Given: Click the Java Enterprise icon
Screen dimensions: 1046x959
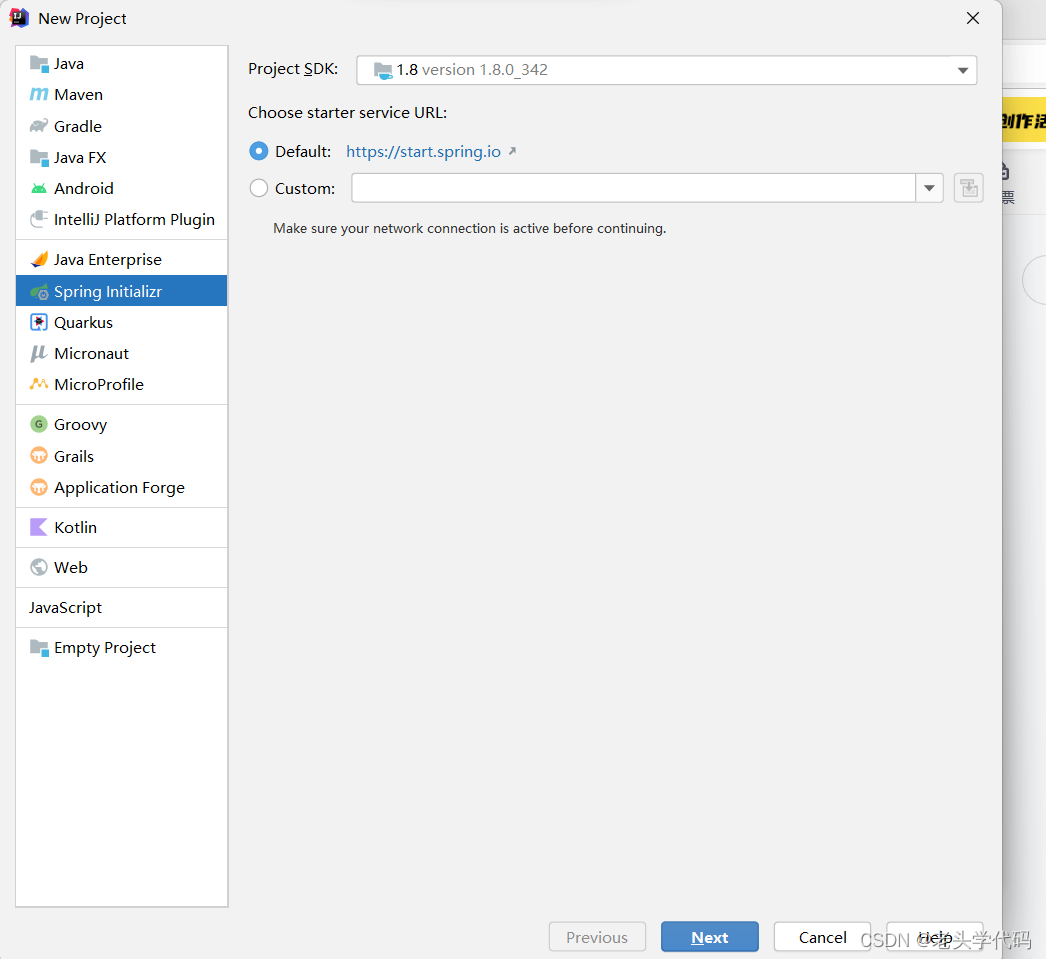Looking at the screenshot, I should [39, 259].
